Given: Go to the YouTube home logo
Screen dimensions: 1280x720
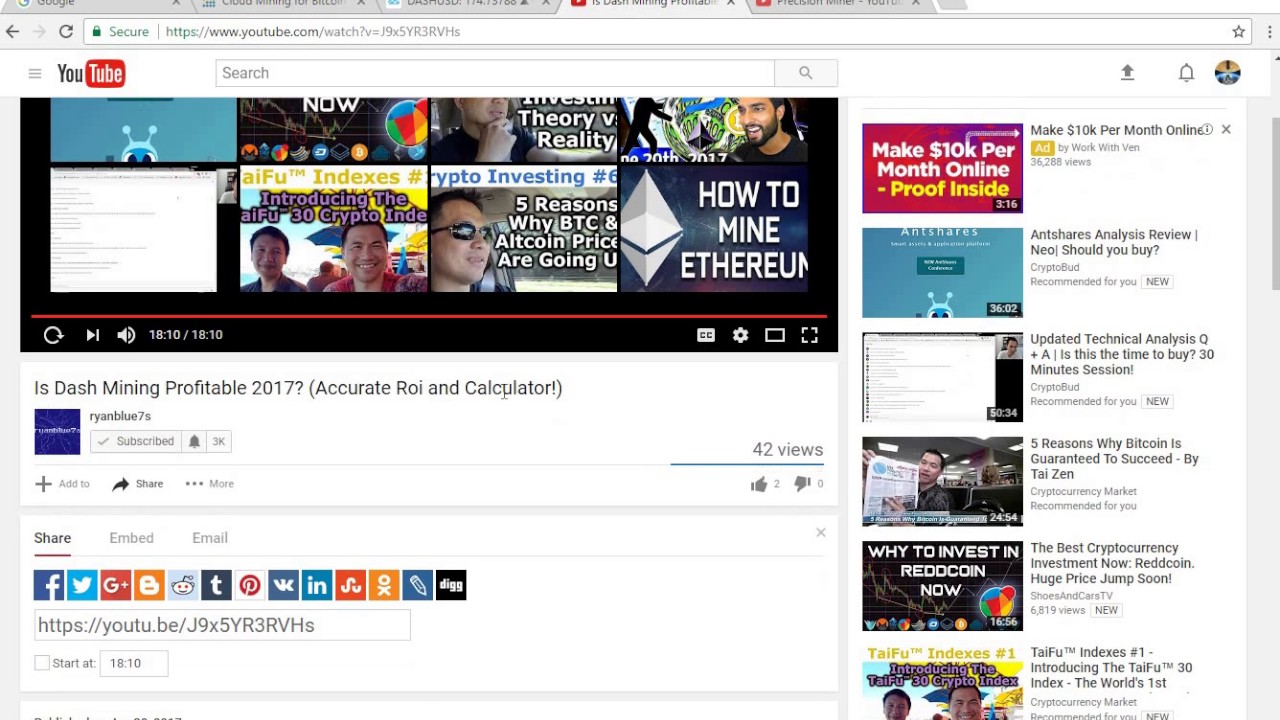Looking at the screenshot, I should 91,73.
